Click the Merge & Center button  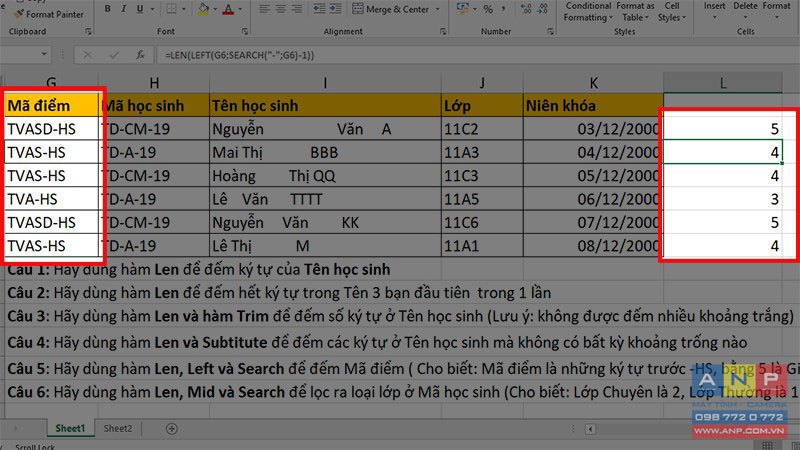click(391, 9)
